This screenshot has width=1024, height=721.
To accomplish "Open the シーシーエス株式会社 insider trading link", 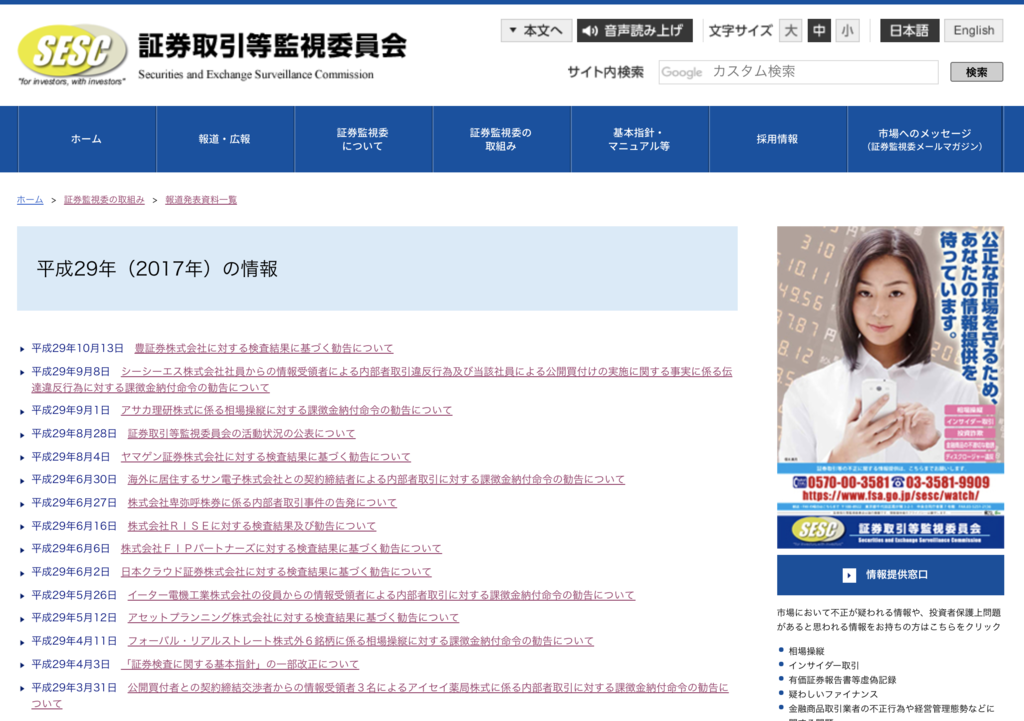I will point(382,379).
